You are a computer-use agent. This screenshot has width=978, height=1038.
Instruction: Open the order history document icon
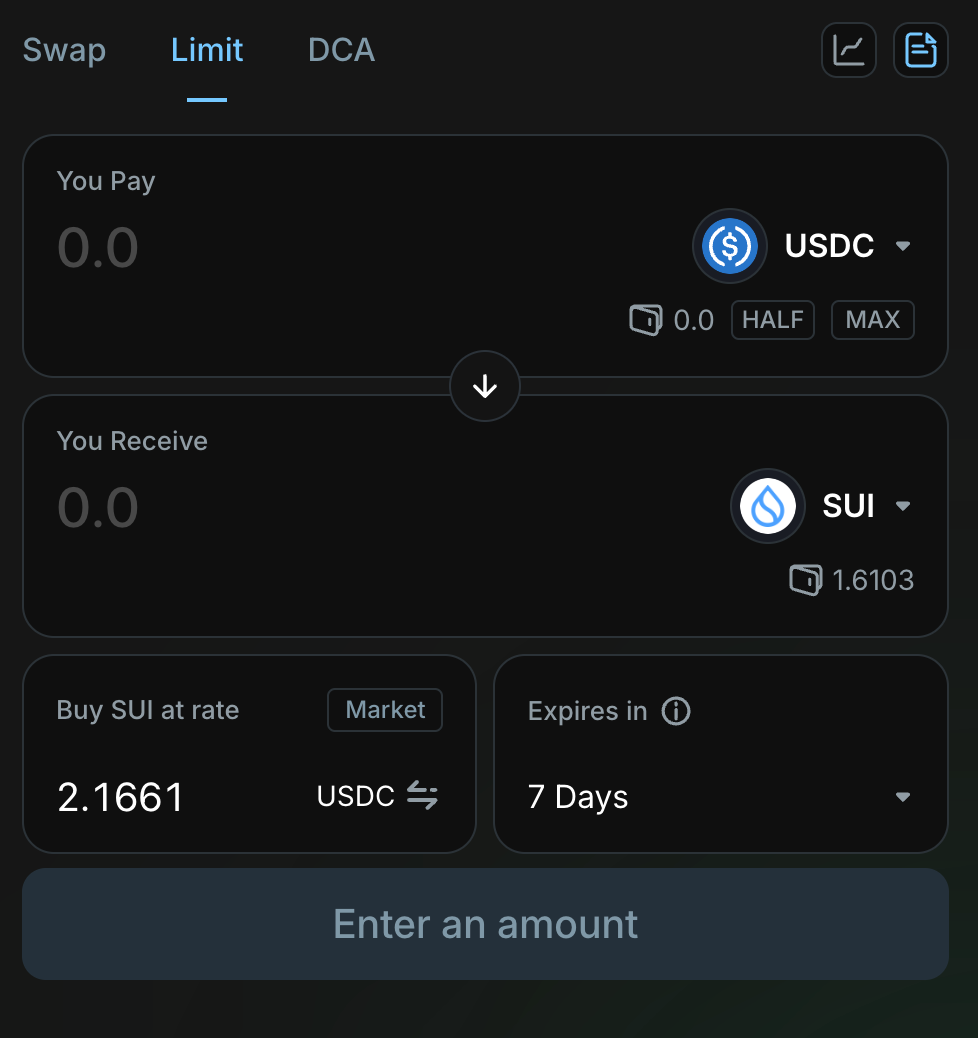coord(920,50)
